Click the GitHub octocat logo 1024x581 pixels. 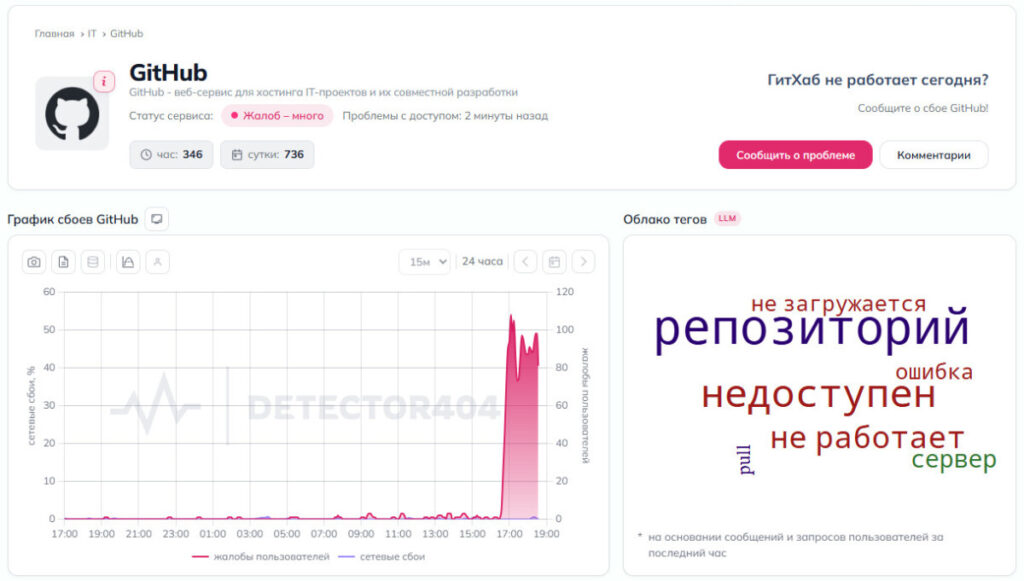(72, 114)
